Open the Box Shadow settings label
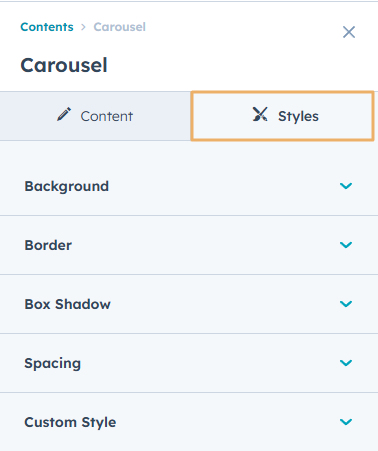 [x=67, y=304]
